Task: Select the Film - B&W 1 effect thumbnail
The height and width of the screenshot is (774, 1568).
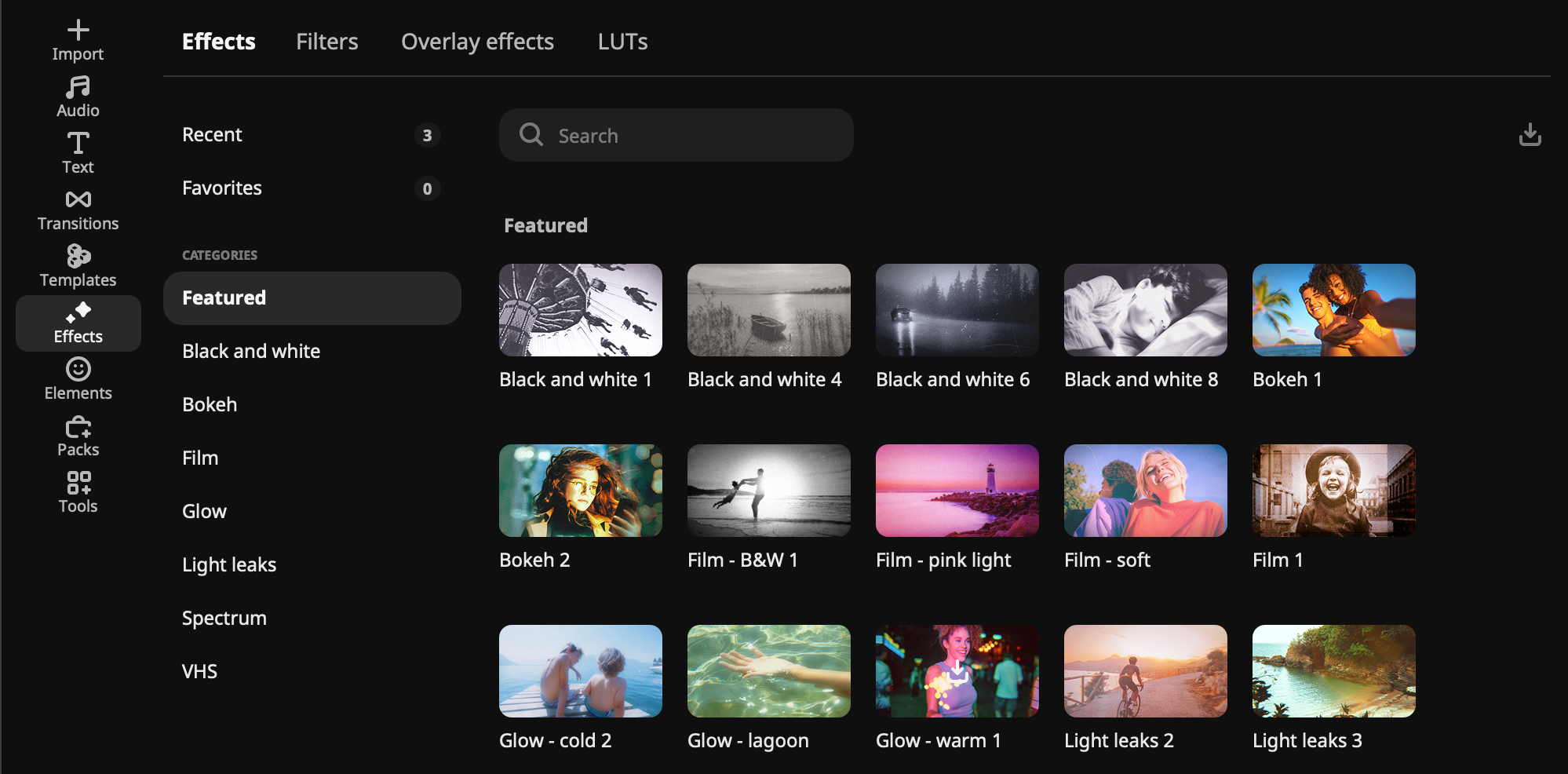Action: [769, 491]
